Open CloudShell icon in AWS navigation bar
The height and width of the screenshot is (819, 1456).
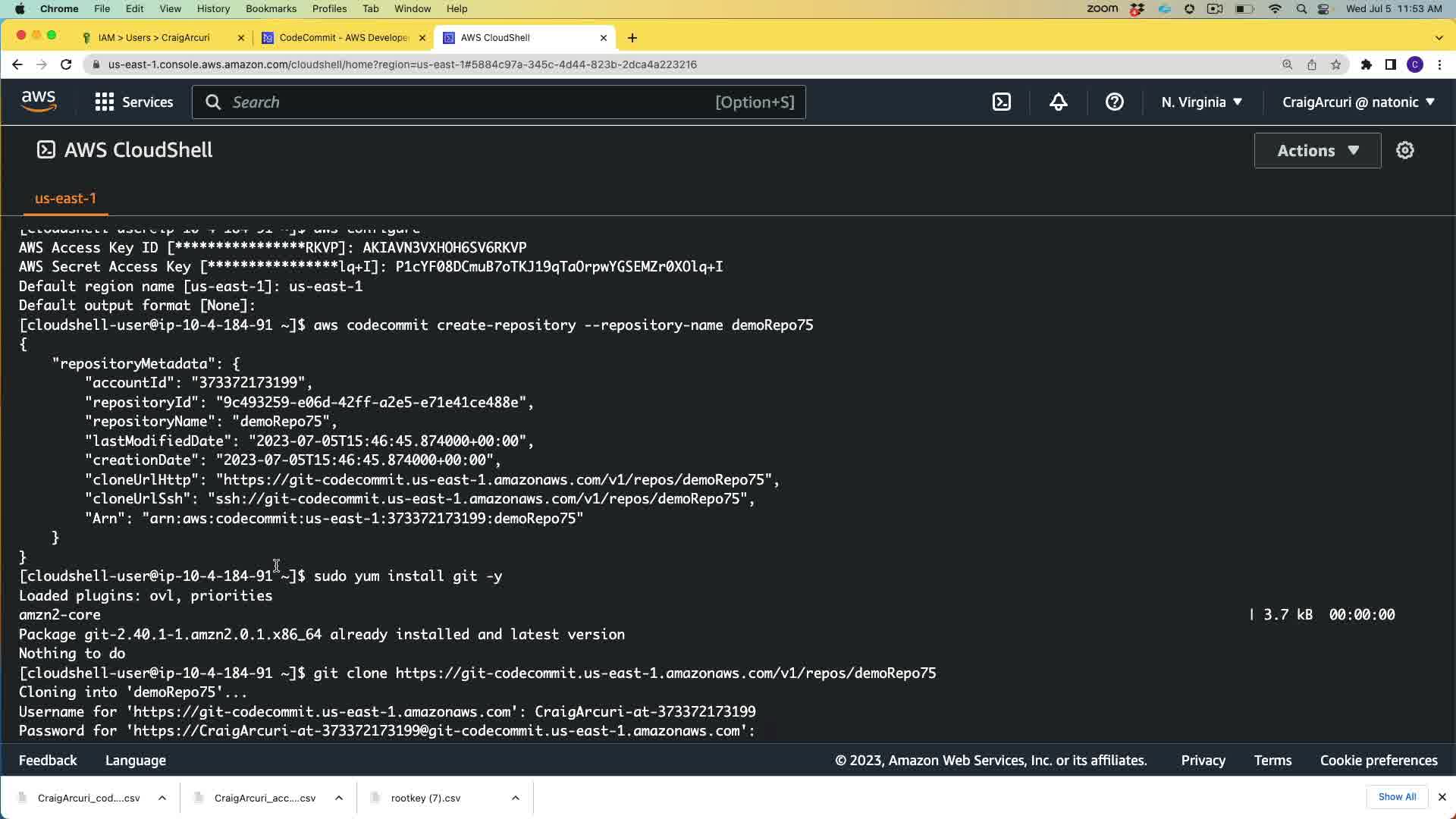[1002, 102]
